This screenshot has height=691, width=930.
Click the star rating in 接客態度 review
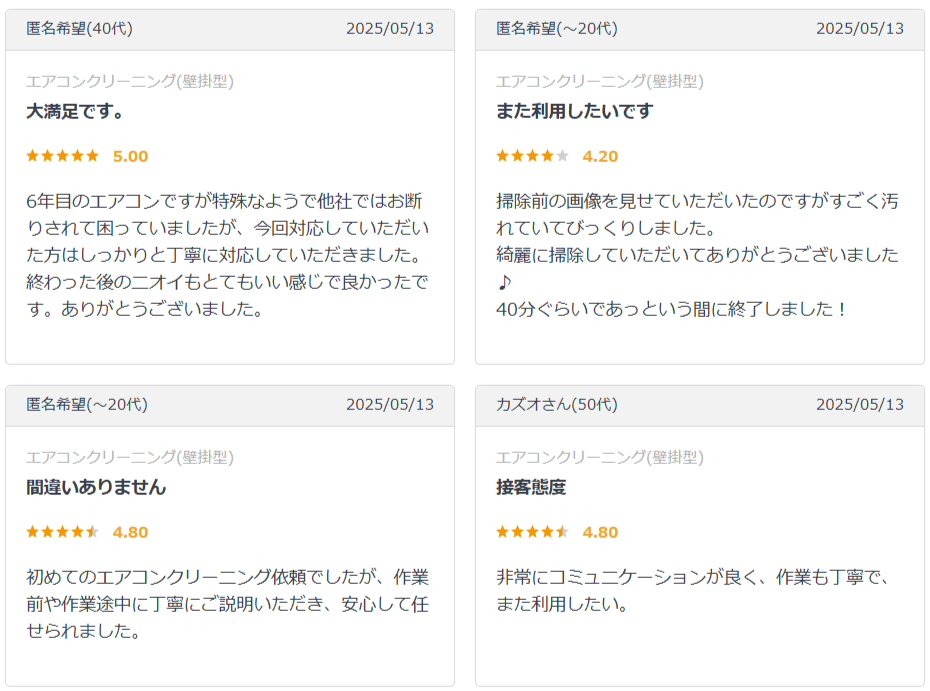point(532,532)
